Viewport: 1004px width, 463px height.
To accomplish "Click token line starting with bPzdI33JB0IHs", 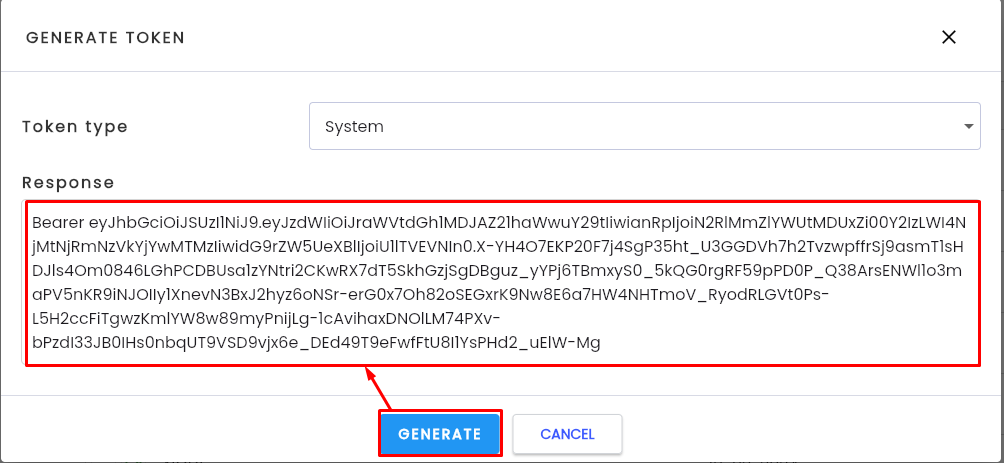I will pyautogui.click(x=316, y=343).
